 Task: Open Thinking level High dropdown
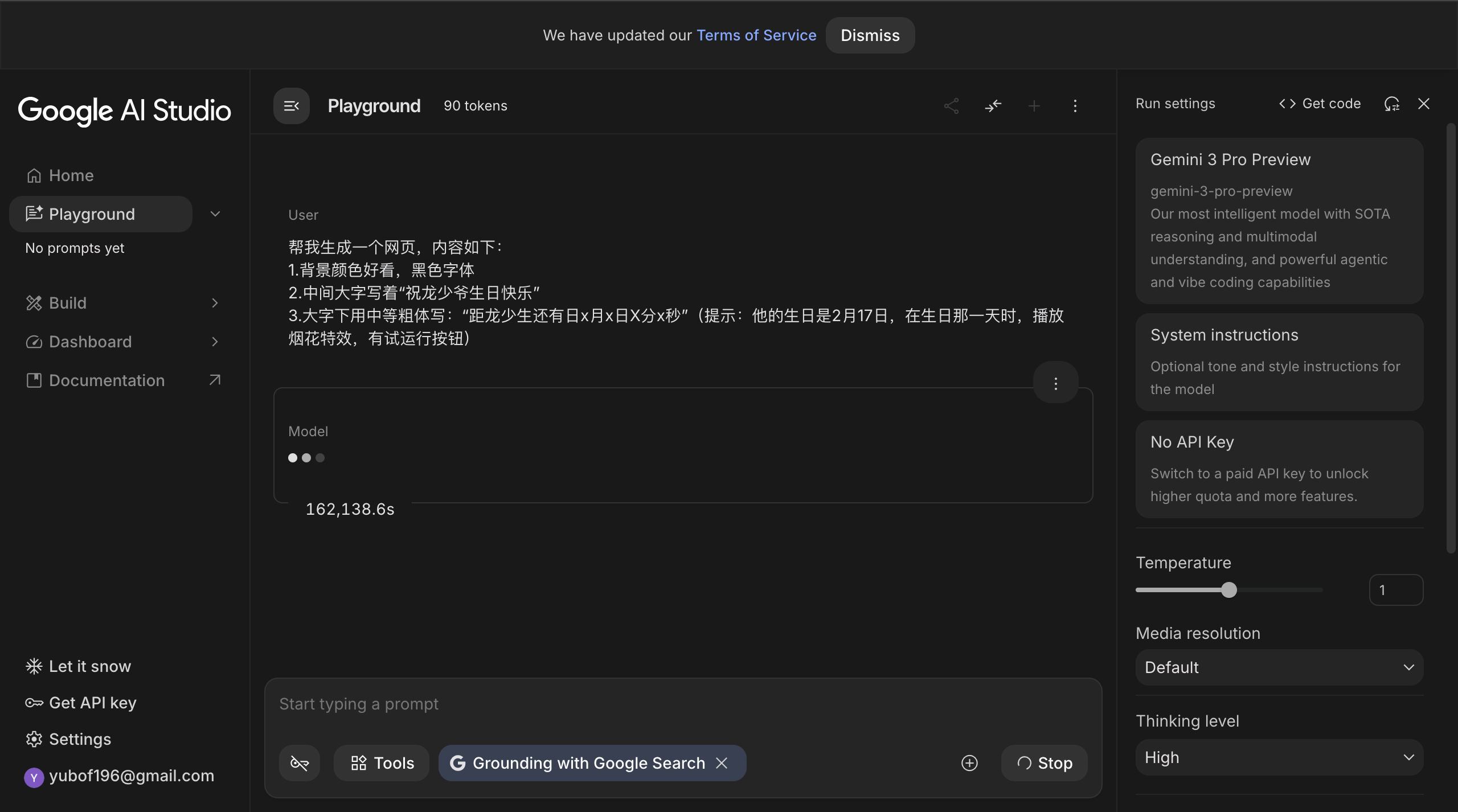(x=1279, y=757)
